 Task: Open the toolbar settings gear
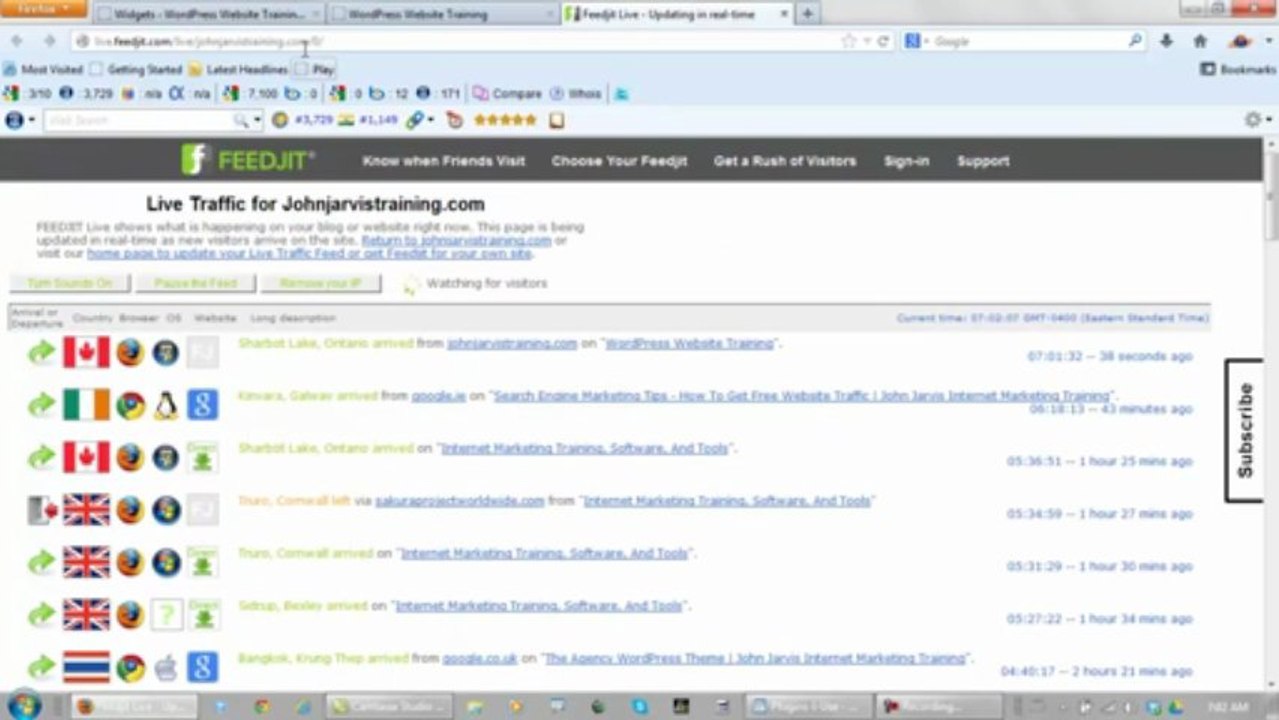click(1255, 120)
